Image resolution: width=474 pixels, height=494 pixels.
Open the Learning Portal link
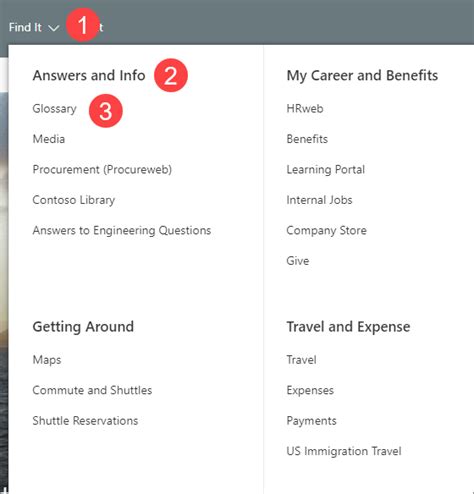(x=326, y=170)
